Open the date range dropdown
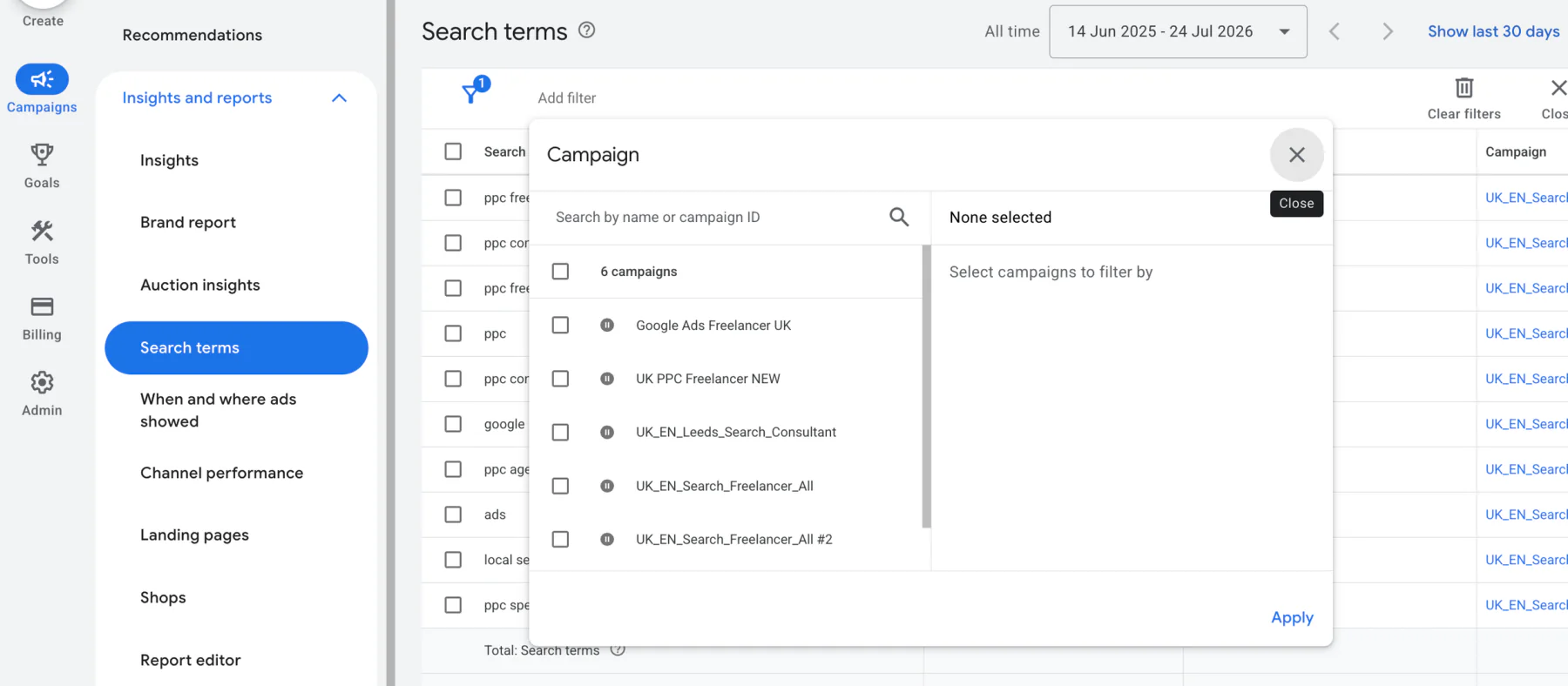Screen dimensions: 1568x686 click(x=1178, y=31)
